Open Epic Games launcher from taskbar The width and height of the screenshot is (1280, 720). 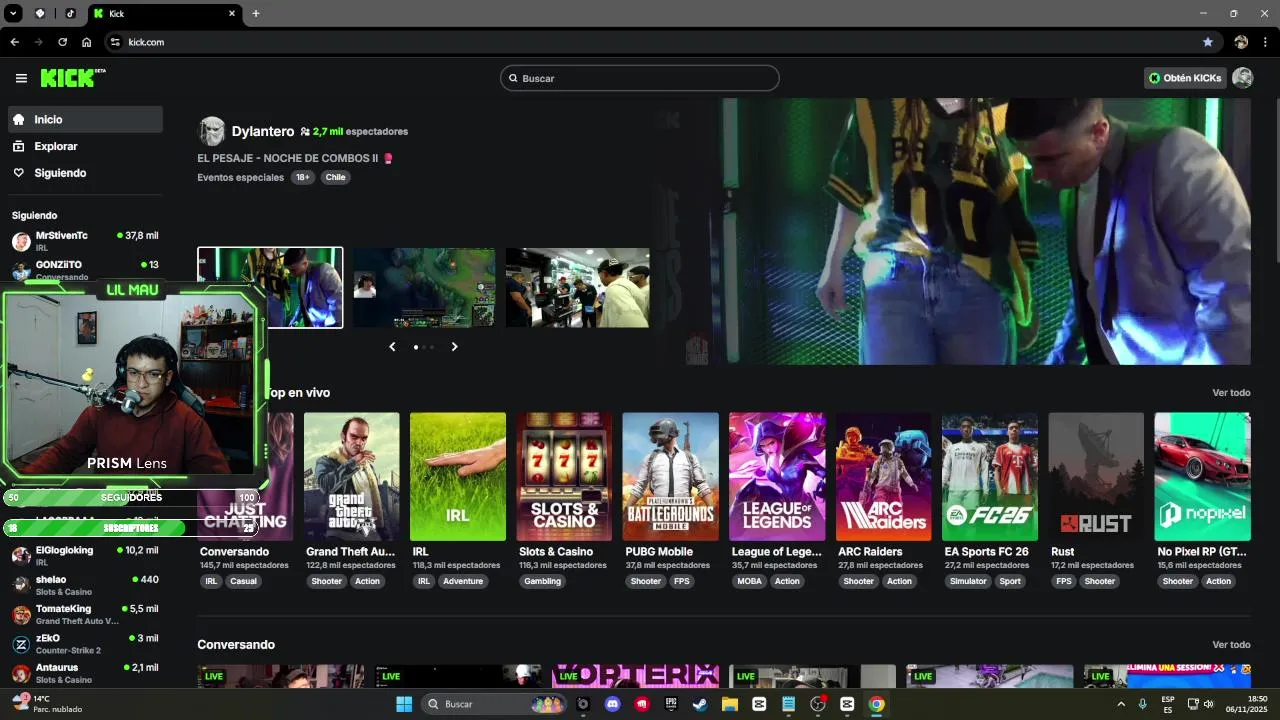671,704
